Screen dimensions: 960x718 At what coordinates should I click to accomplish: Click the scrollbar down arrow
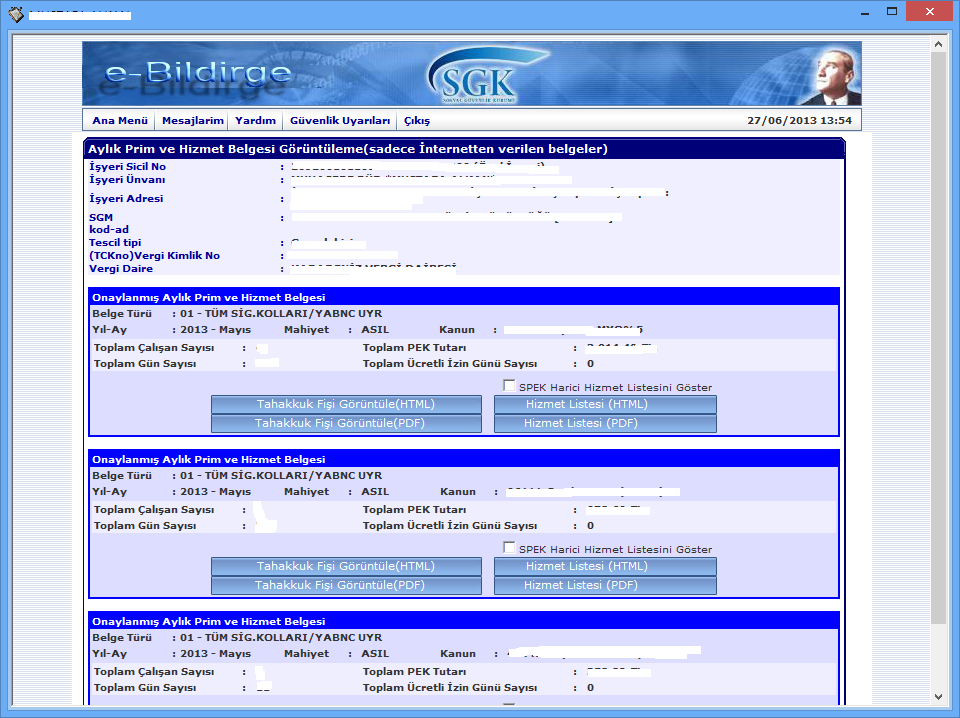[x=938, y=696]
